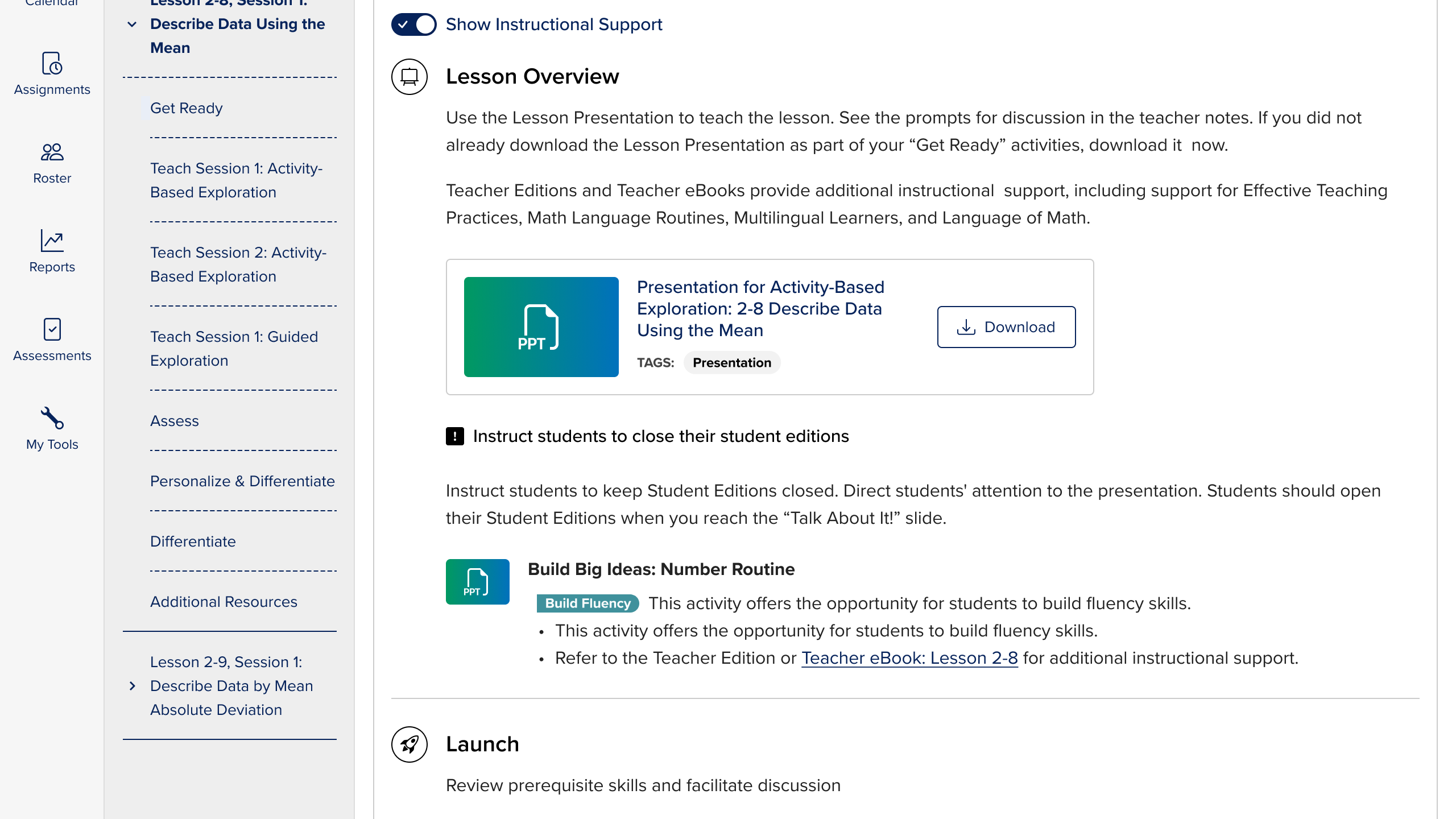Toggle the Show Instructional Support switch
The image size is (1456, 819).
coord(413,24)
